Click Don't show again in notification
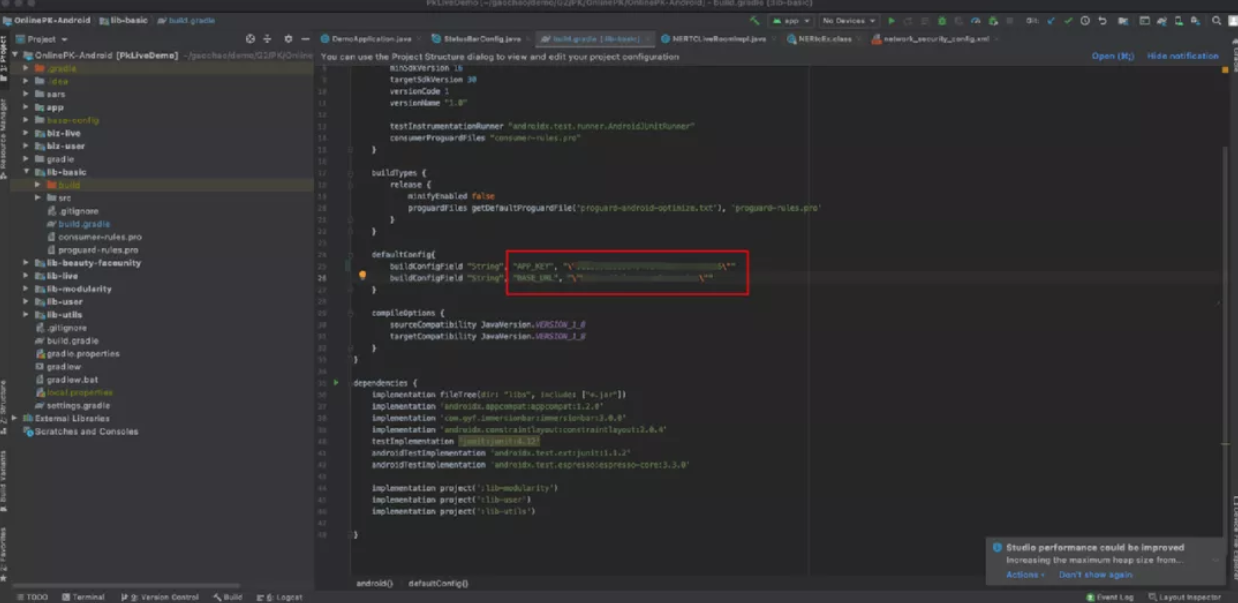This screenshot has width=1238, height=603. [x=1096, y=575]
